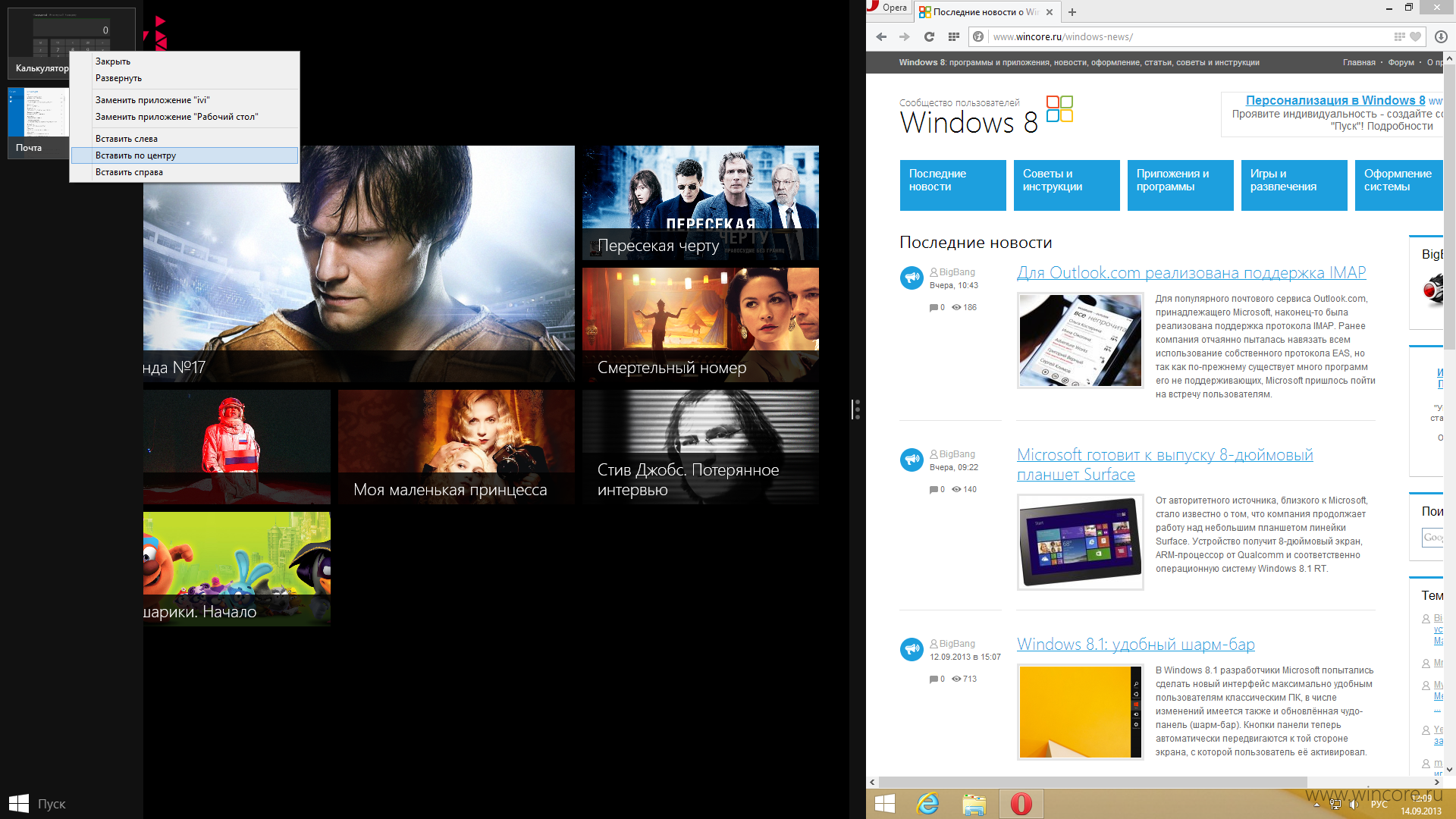Open Моя маленькая принцесса movie tile
Screen dimensions: 1456x819
click(457, 447)
